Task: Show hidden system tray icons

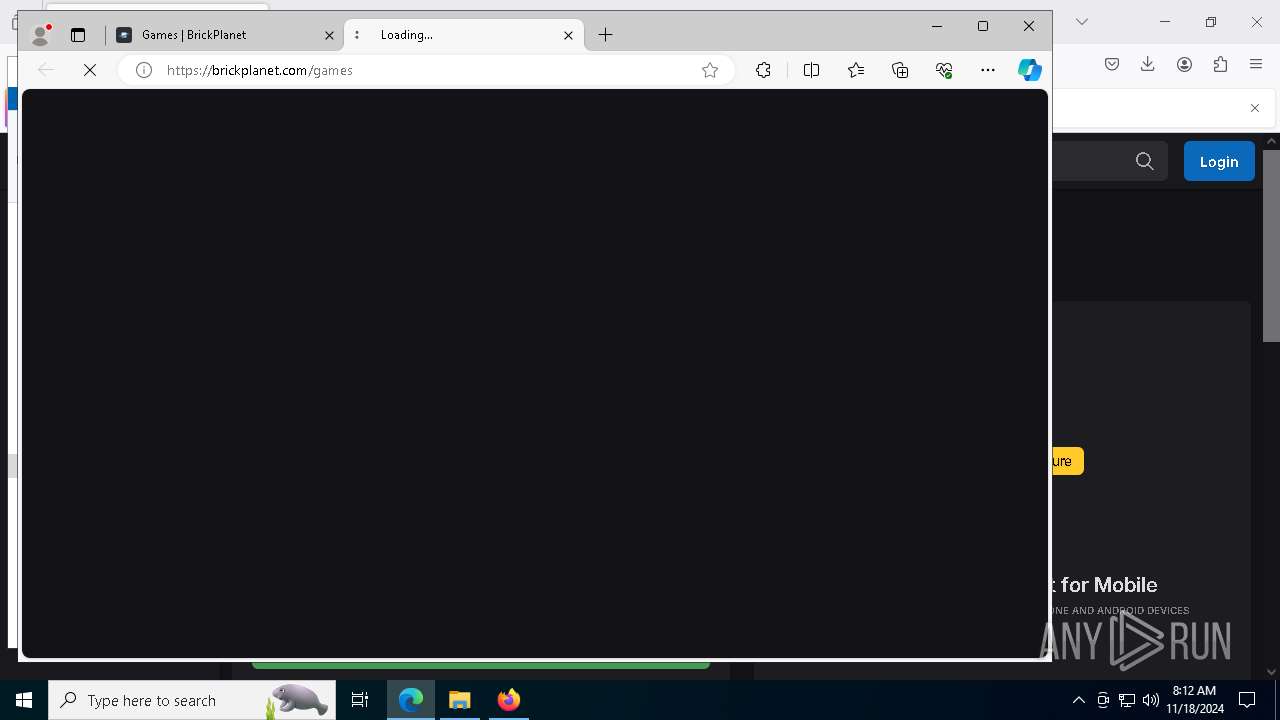Action: tap(1078, 700)
